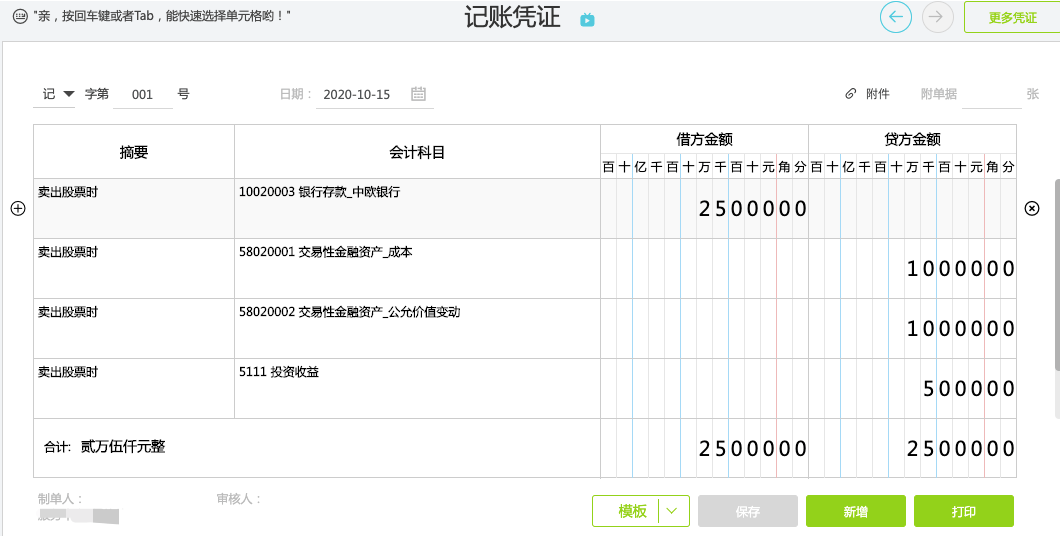Click the green 新增 button
This screenshot has height=536, width=1060.
(855, 511)
